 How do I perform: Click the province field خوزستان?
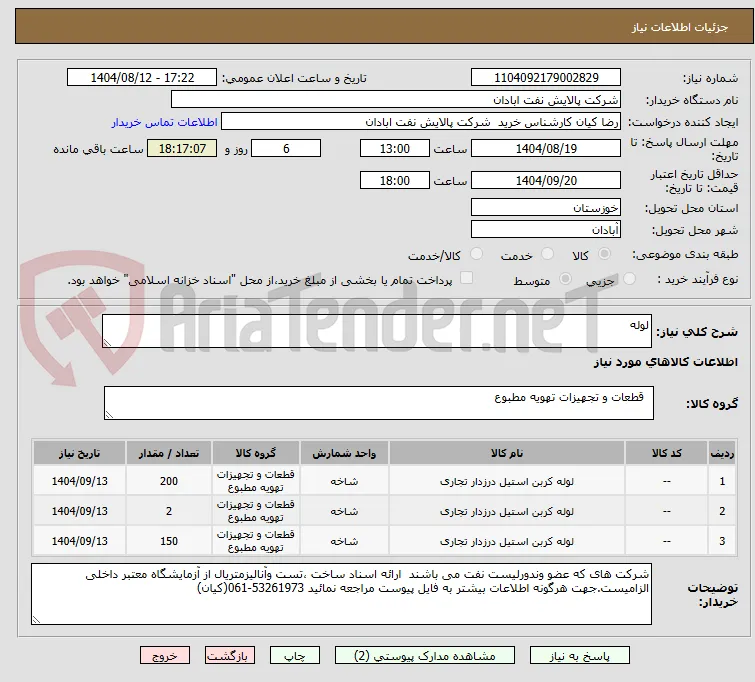pos(546,208)
